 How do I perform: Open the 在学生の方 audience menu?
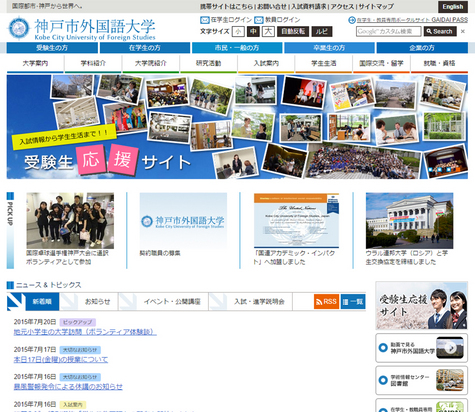click(x=145, y=48)
